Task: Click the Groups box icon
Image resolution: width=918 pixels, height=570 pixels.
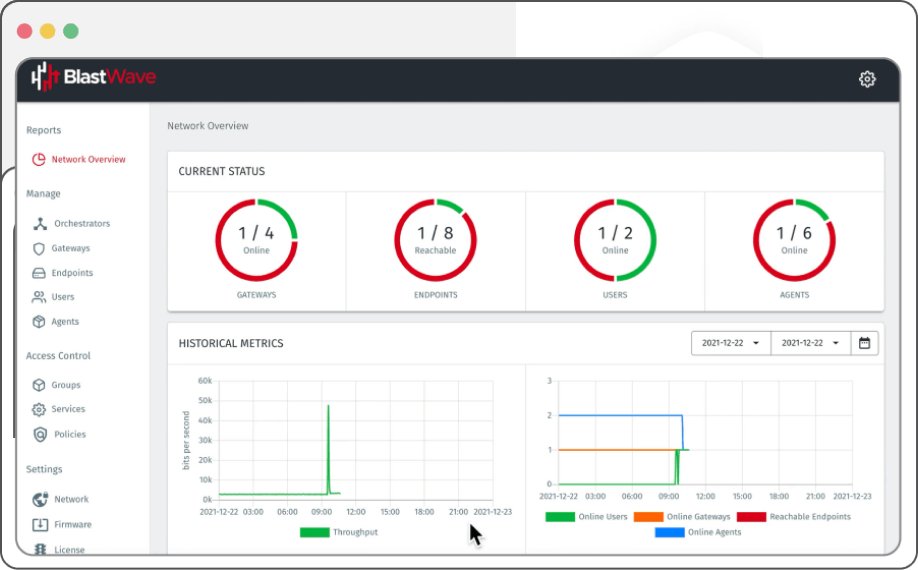Action: click(x=39, y=385)
